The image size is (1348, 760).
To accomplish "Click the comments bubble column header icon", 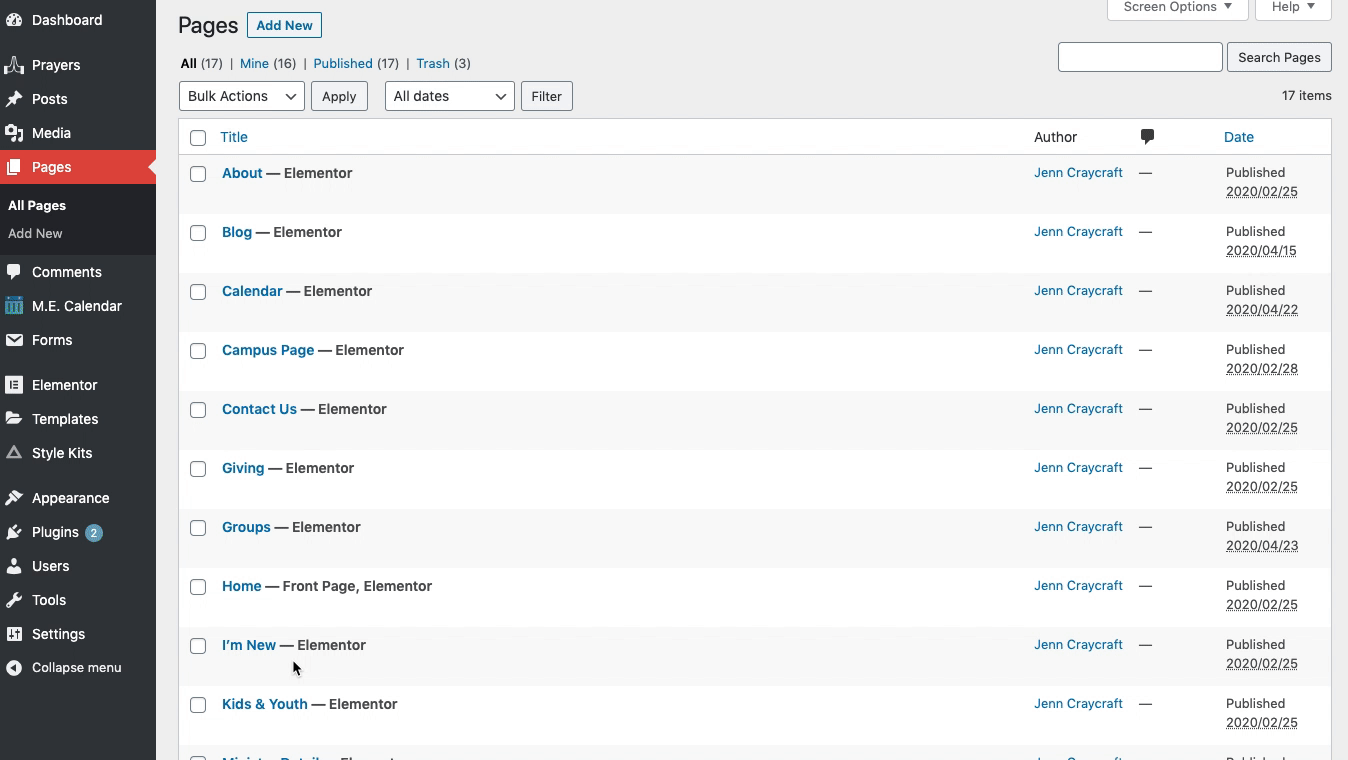I will (x=1147, y=137).
